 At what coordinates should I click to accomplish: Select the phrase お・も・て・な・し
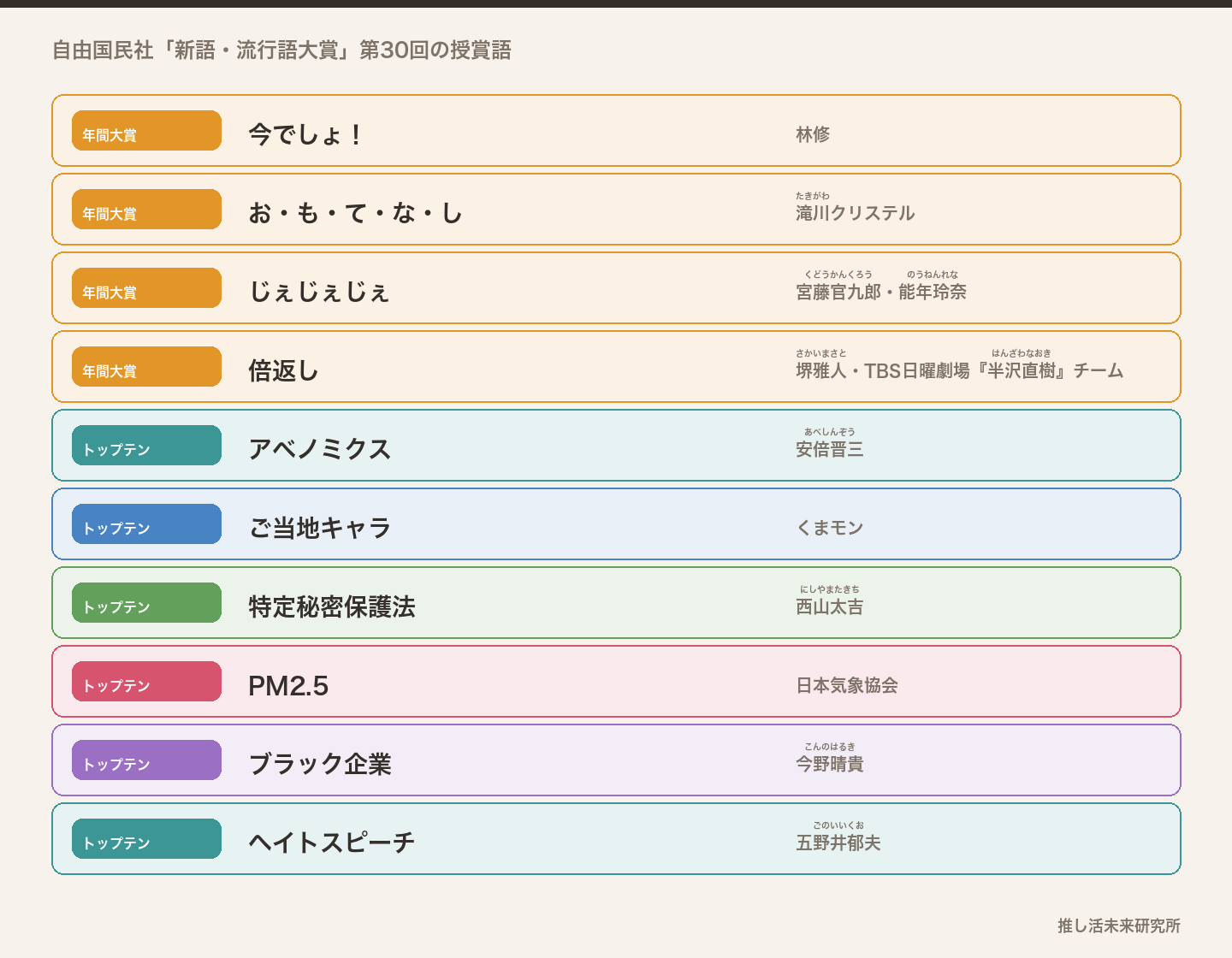(x=356, y=213)
